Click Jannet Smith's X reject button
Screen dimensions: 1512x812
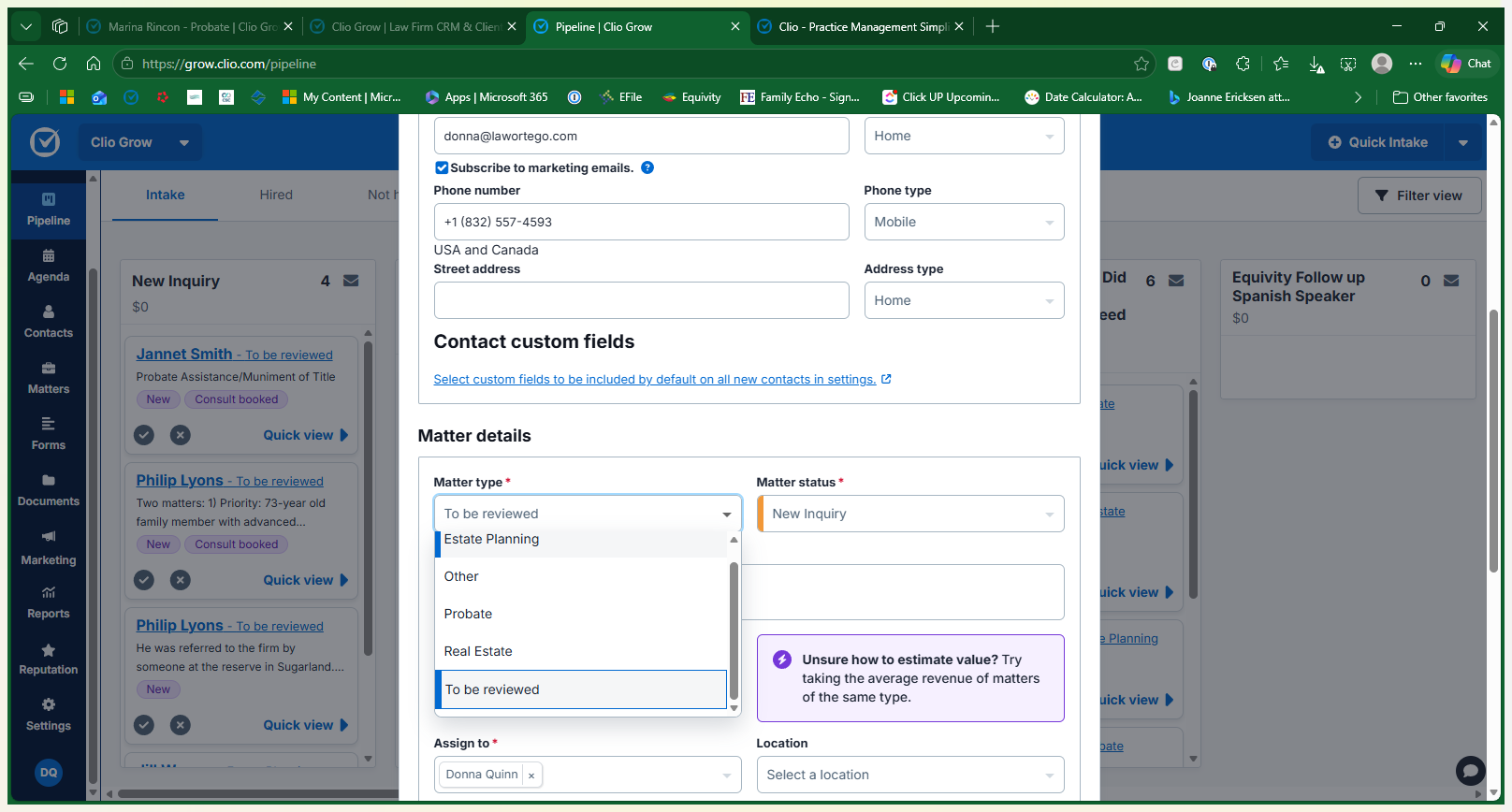(x=181, y=435)
